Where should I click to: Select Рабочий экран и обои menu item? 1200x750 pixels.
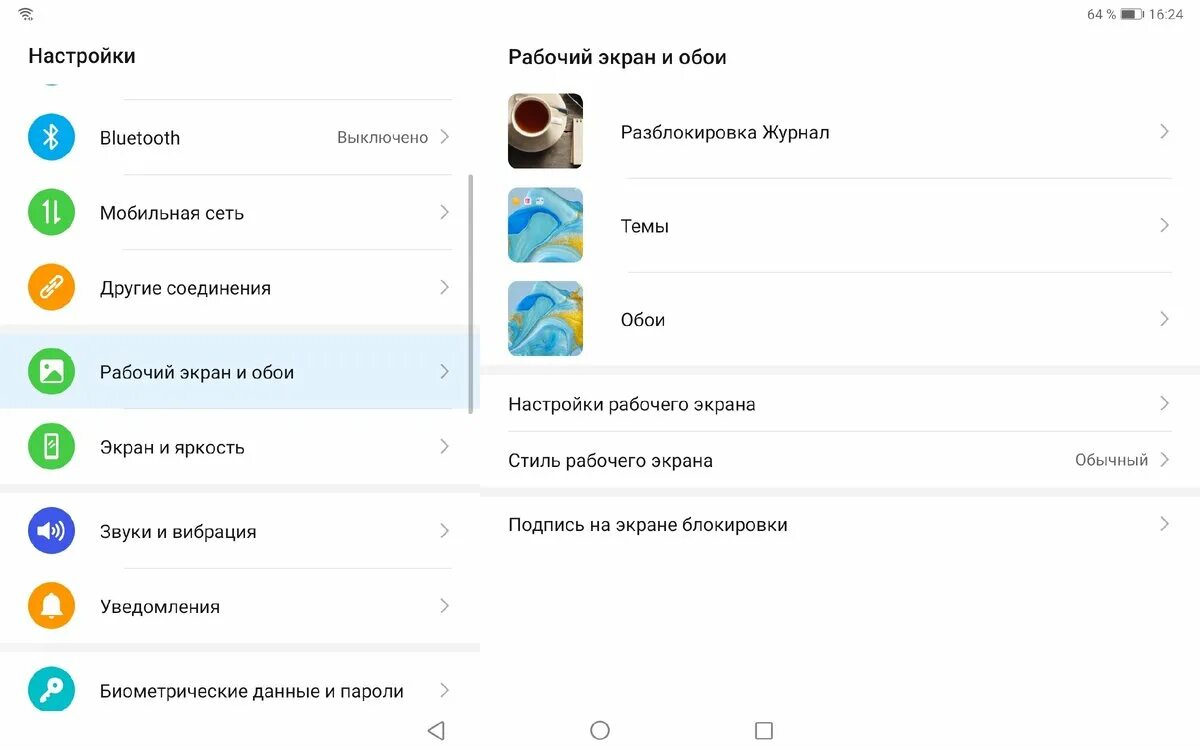point(240,372)
